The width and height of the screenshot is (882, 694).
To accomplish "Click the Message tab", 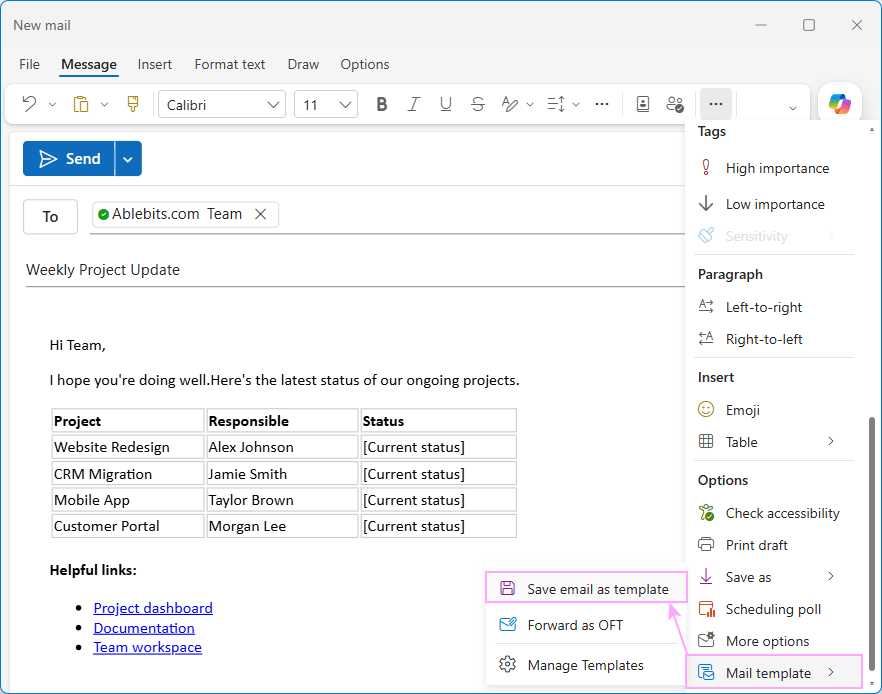I will pos(89,65).
